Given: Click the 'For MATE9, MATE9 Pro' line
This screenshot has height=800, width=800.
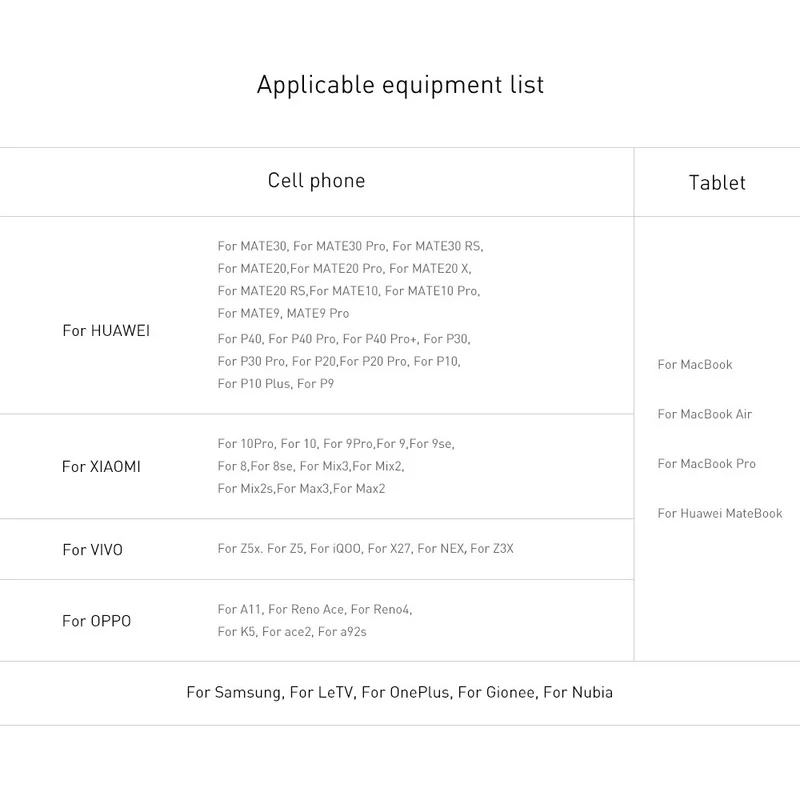Looking at the screenshot, I should click(x=283, y=314).
